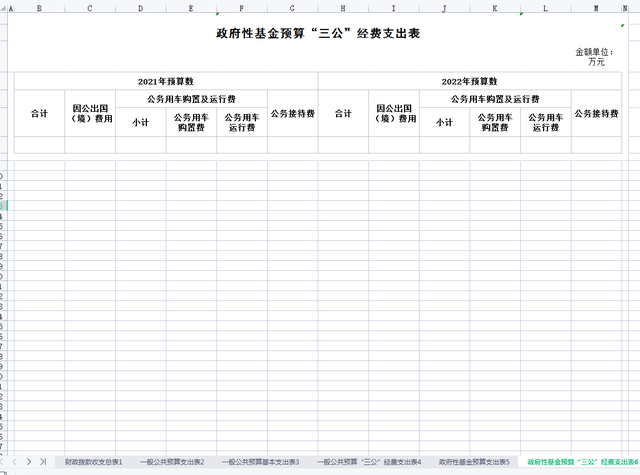Select empty data cell under 2021 合计
The width and height of the screenshot is (640, 475).
tap(39, 145)
